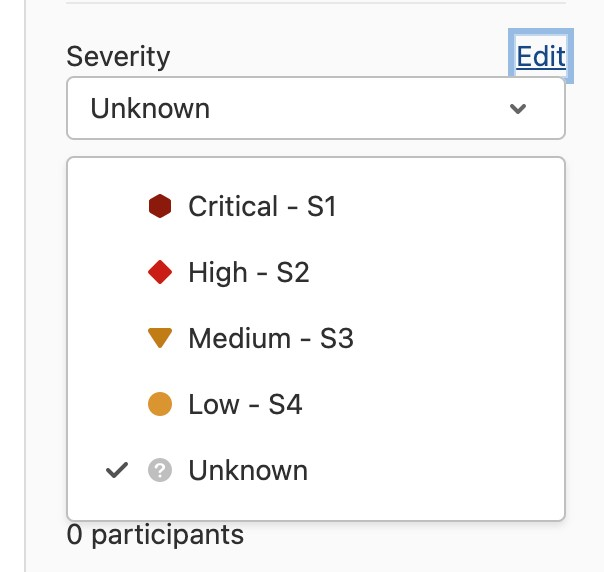This screenshot has width=604, height=572.
Task: Set severity to "Low - S4"
Action: [245, 405]
